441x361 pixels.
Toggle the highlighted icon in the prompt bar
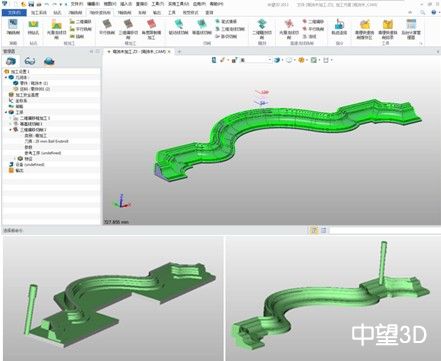pyautogui.click(x=314, y=230)
